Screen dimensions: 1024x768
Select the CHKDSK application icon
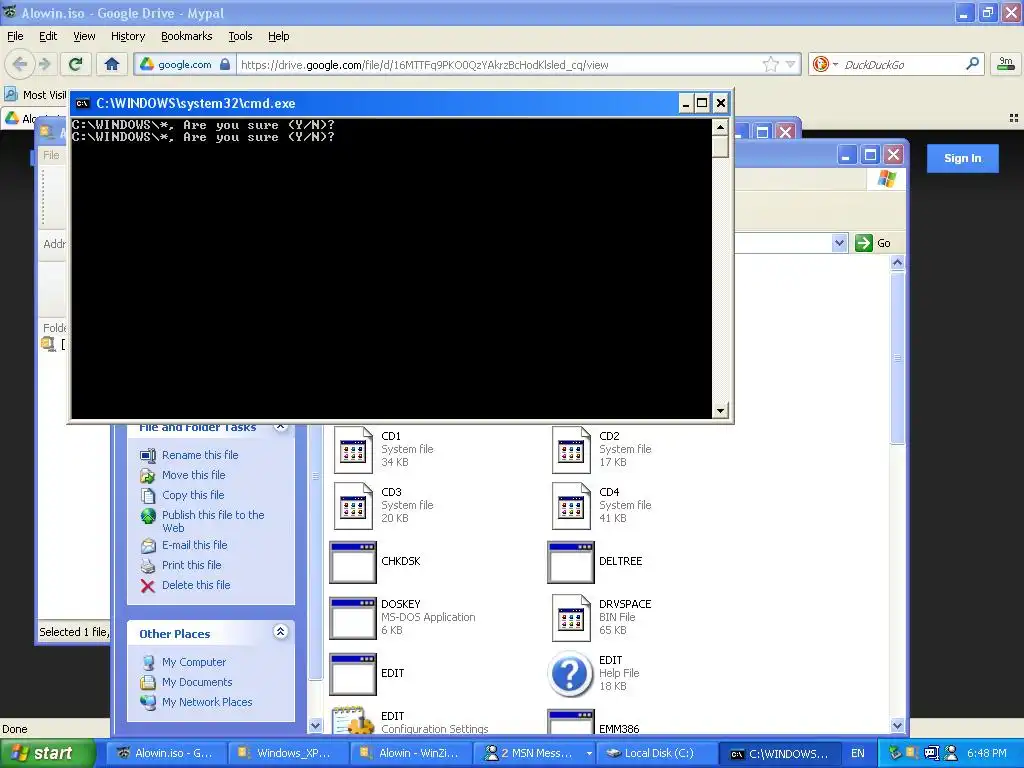click(353, 562)
